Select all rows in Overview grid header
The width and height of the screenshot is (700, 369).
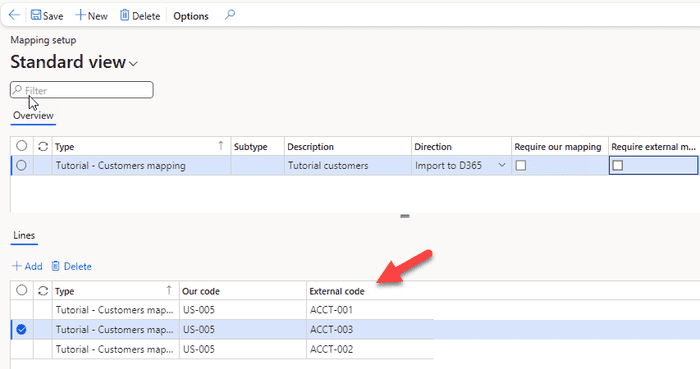(x=21, y=146)
